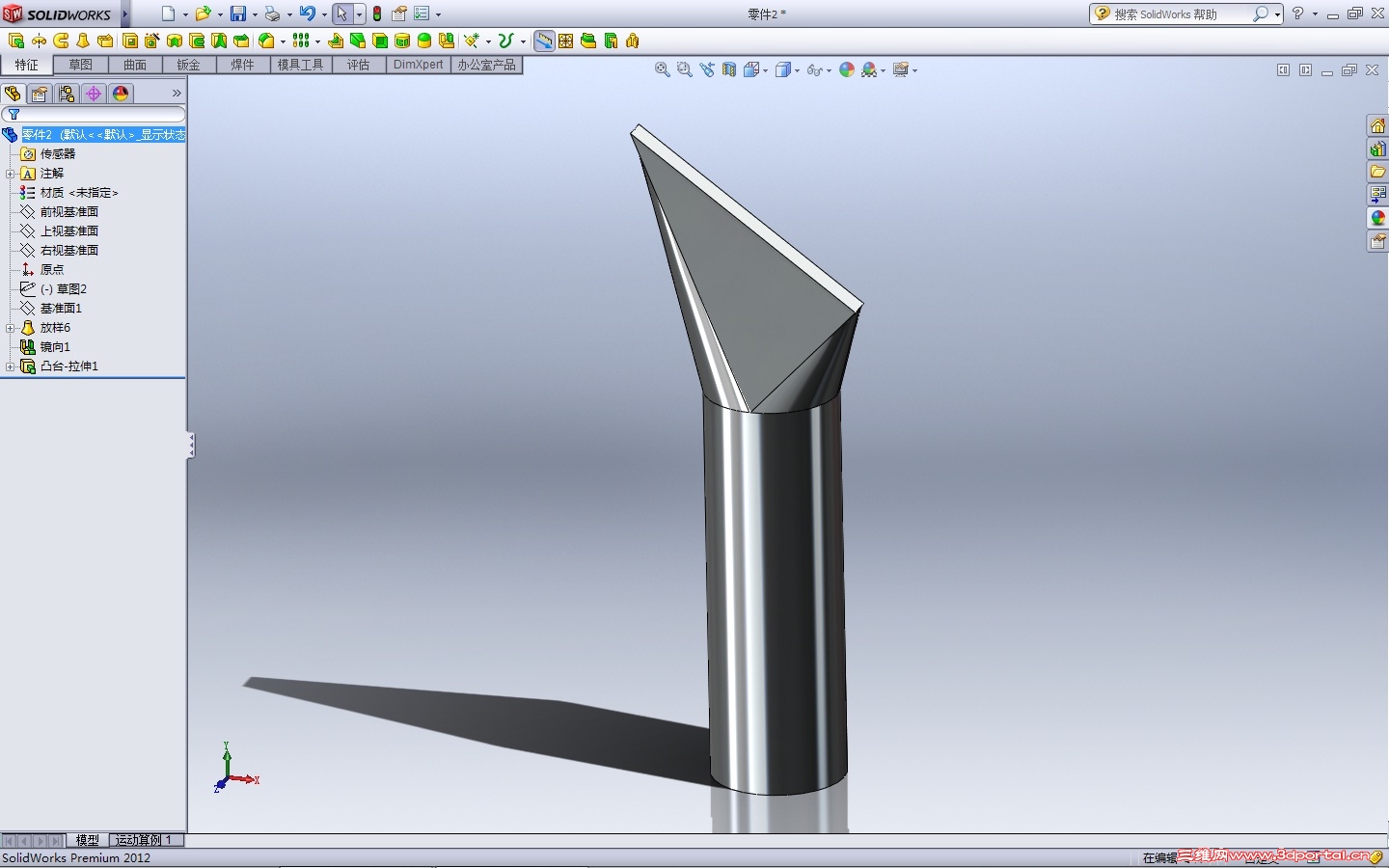Switch to the 模具工具 ribbon tab

click(x=301, y=65)
